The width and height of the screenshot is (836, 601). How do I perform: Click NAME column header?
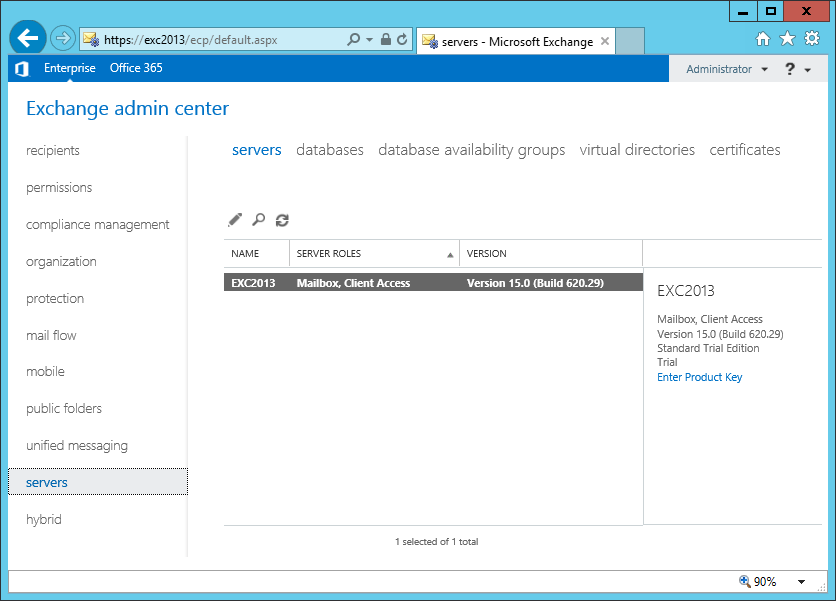(x=256, y=253)
